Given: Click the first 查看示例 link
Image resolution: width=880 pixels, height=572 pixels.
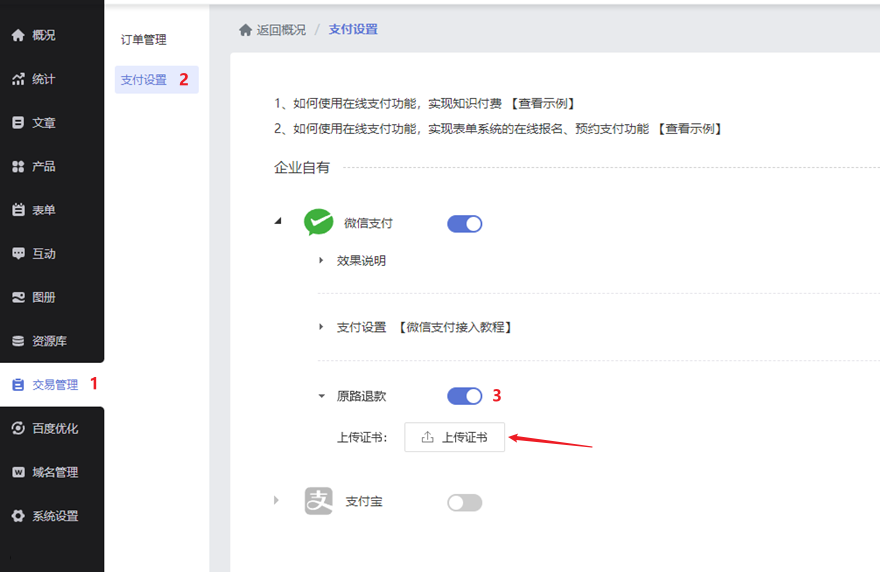Looking at the screenshot, I should click(543, 103).
